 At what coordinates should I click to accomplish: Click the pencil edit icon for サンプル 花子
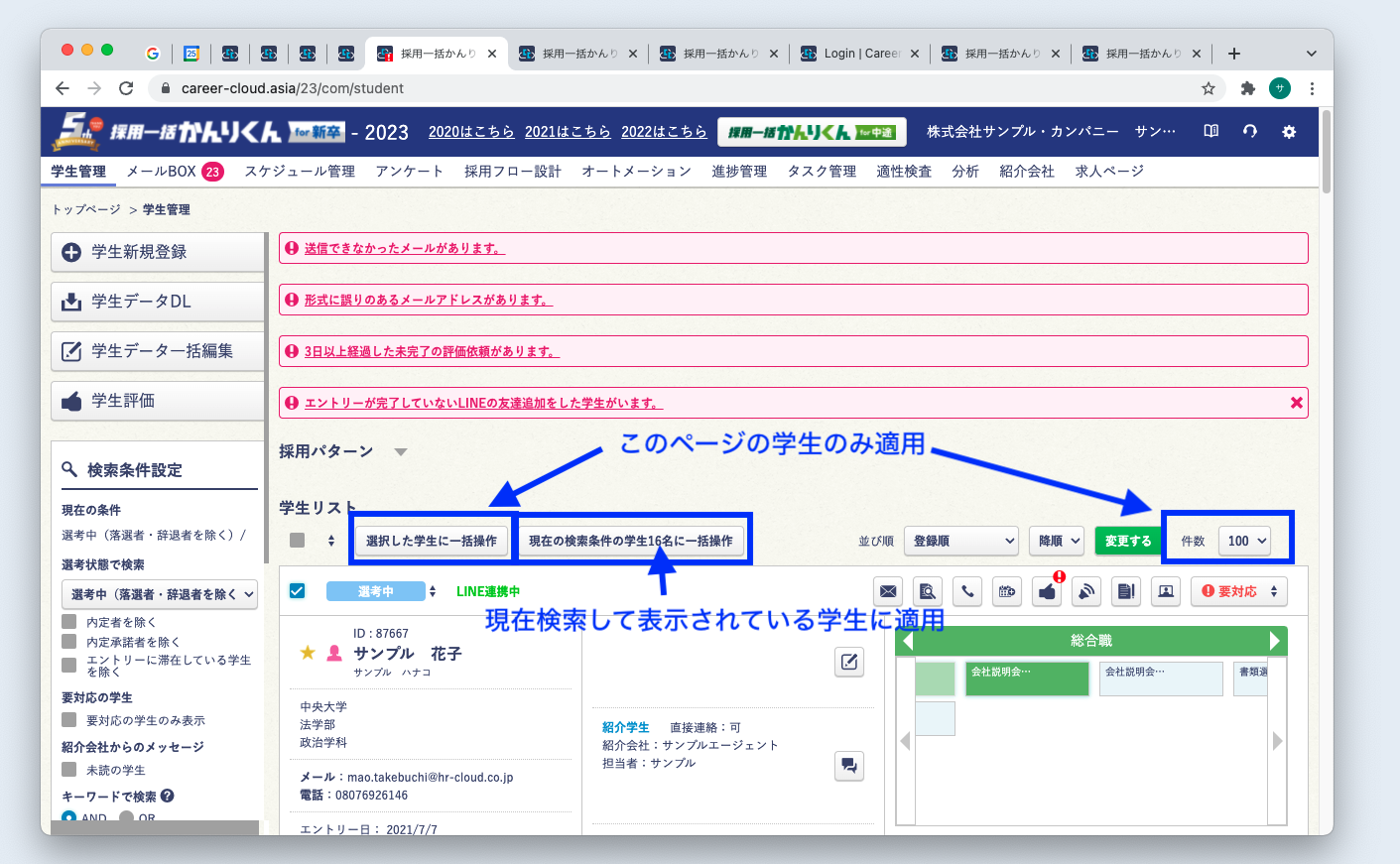click(849, 662)
